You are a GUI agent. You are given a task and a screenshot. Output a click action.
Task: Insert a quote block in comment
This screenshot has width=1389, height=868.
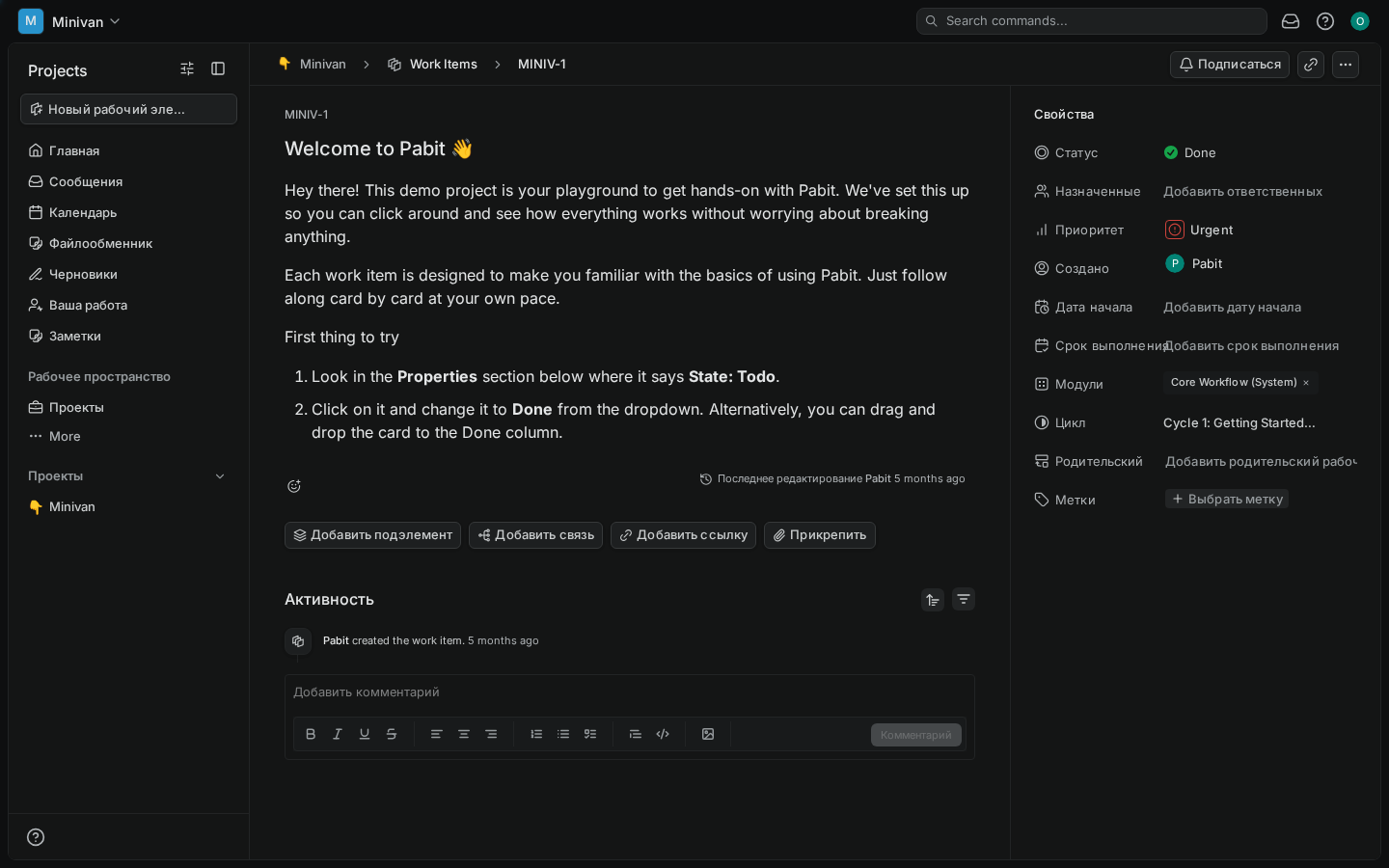(x=635, y=734)
